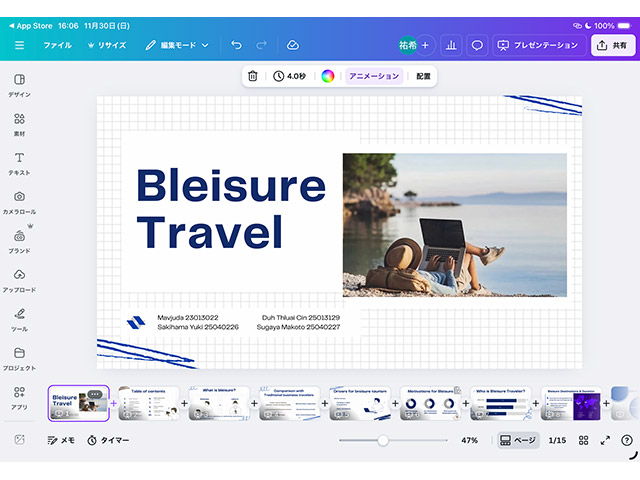Click the zoom slider handle

click(382, 440)
